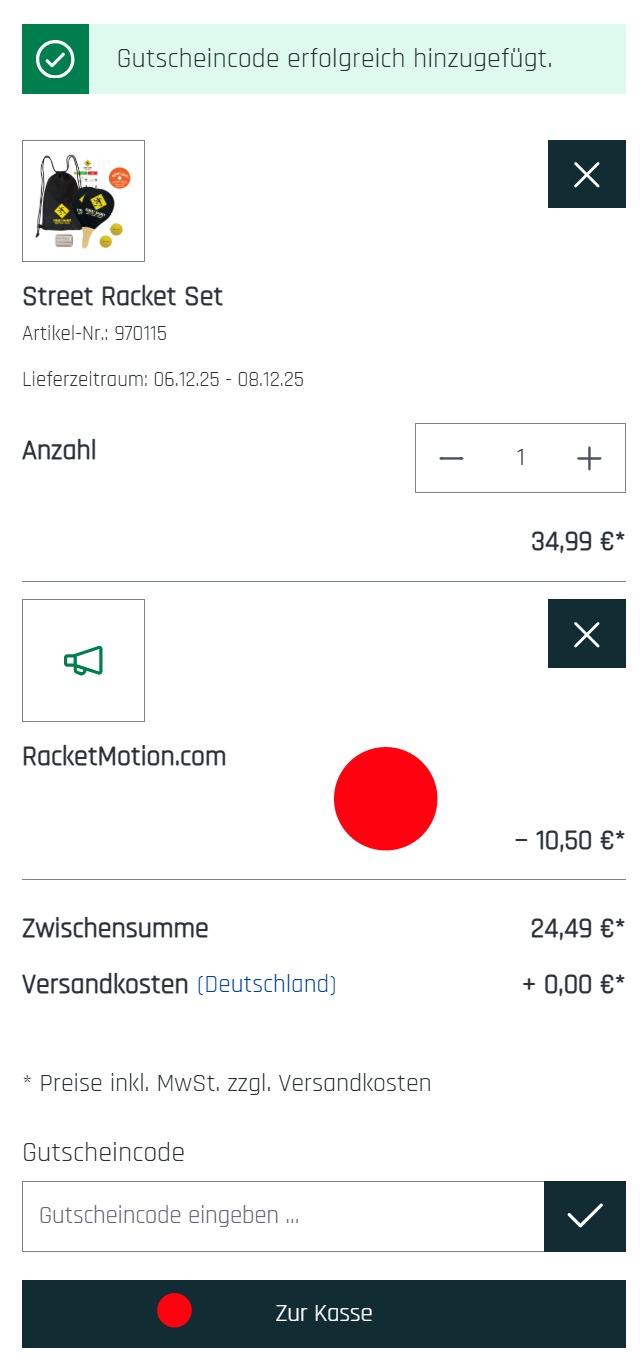This screenshot has height=1365, width=641.
Task: Click the quantity number field
Action: tap(520, 458)
